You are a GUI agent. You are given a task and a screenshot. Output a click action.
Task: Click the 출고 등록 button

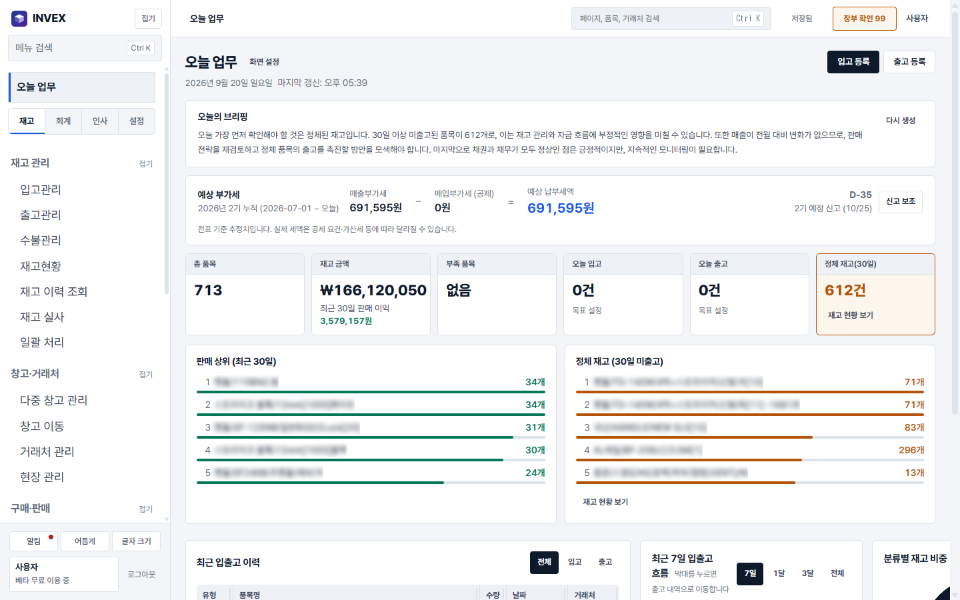(909, 62)
